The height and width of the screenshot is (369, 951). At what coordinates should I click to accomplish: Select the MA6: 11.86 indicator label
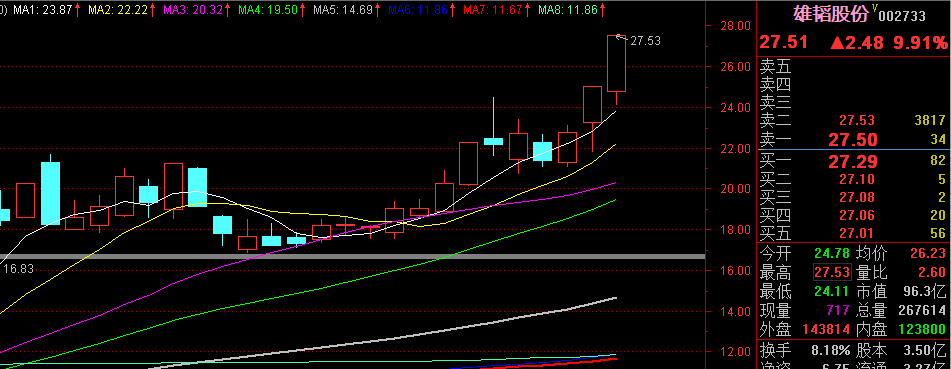417,10
